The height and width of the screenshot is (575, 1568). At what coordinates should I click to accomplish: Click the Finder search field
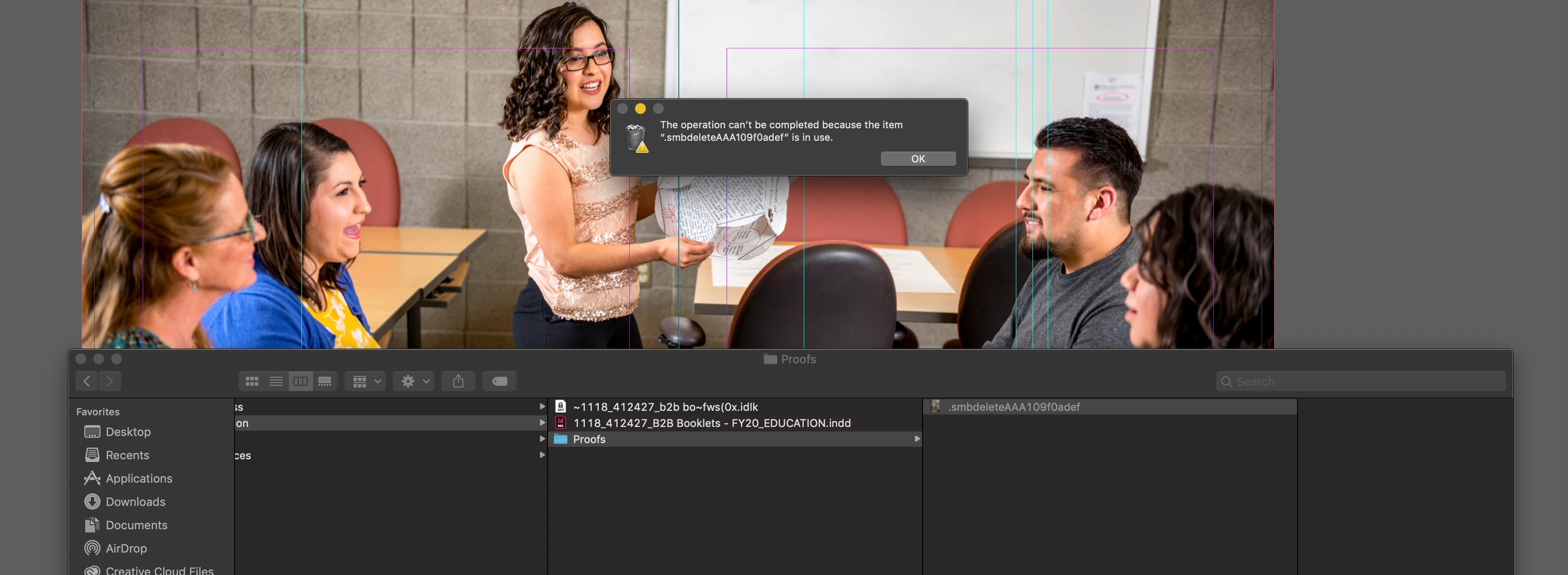pos(1363,382)
